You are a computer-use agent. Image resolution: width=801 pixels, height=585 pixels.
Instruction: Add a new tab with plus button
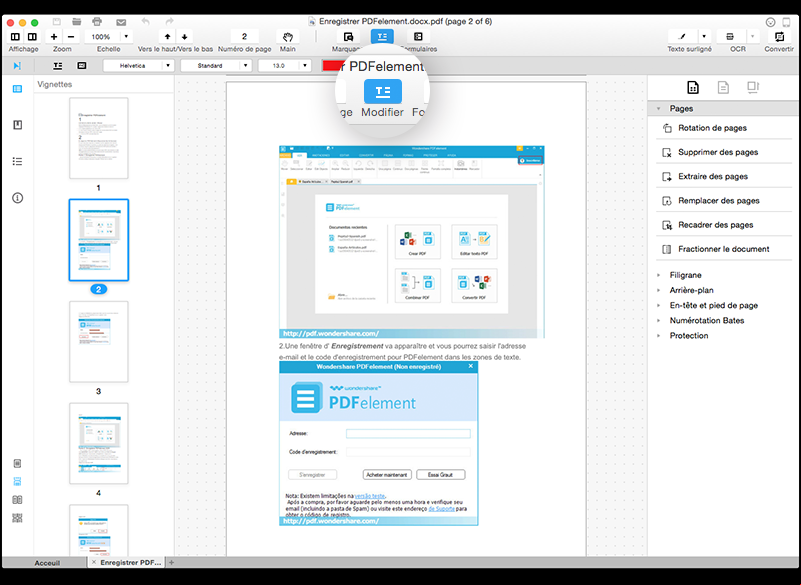point(172,563)
